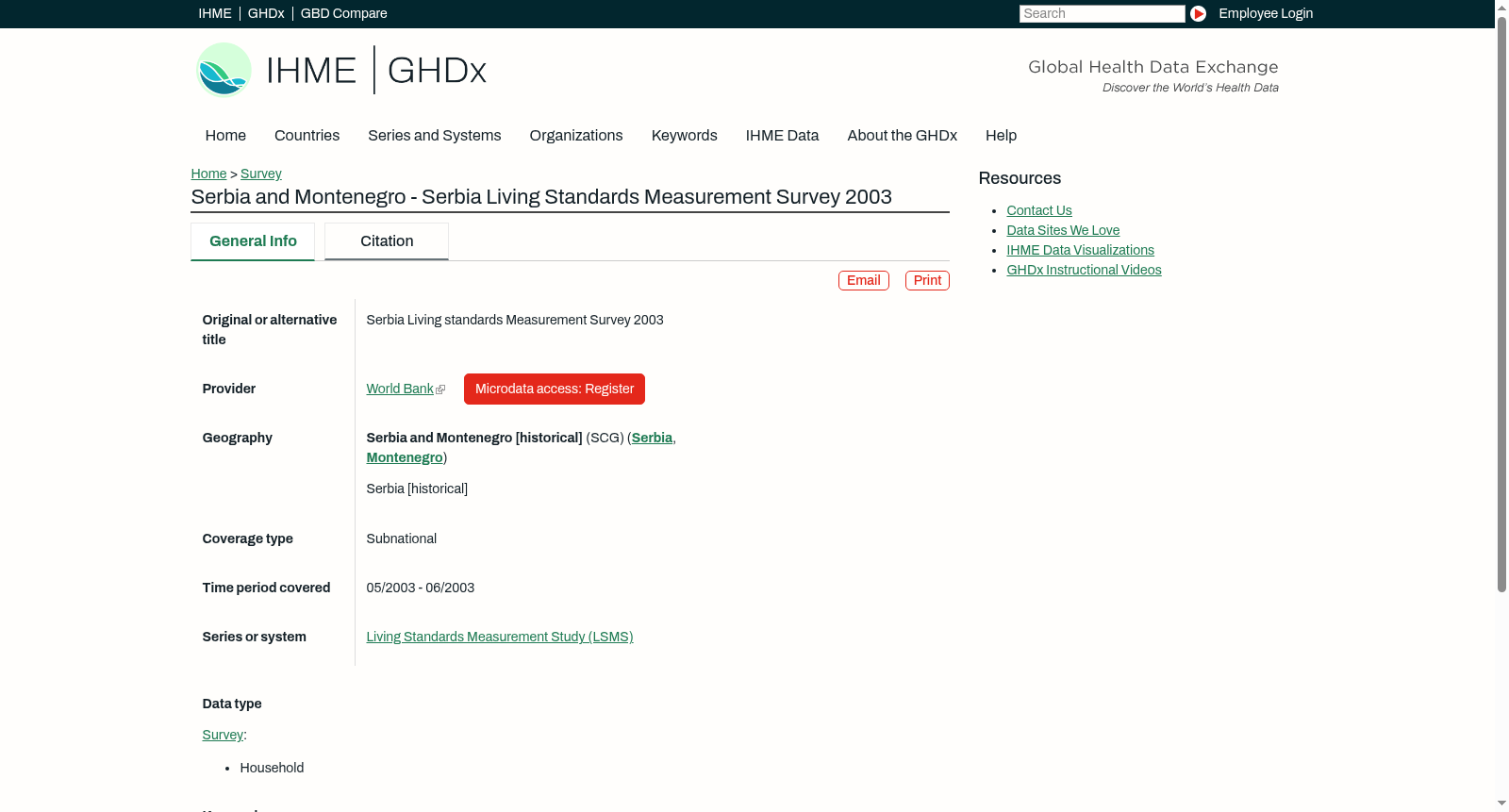Click IHME link in top bar
1509x812 pixels.
215,14
